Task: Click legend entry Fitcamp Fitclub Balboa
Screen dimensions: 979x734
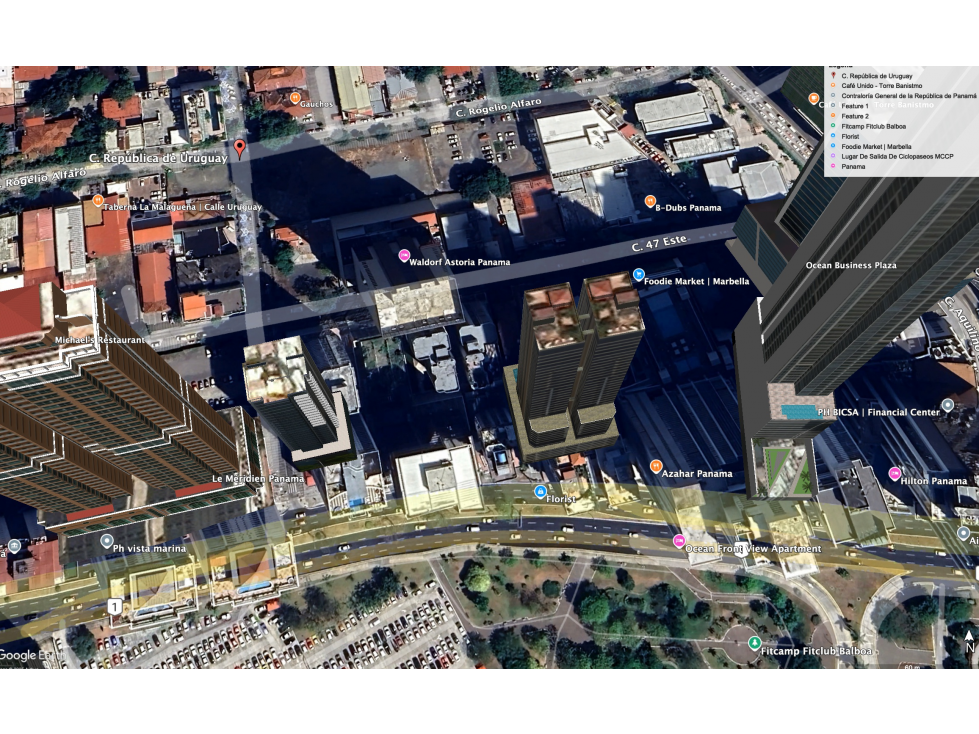Action: click(873, 127)
